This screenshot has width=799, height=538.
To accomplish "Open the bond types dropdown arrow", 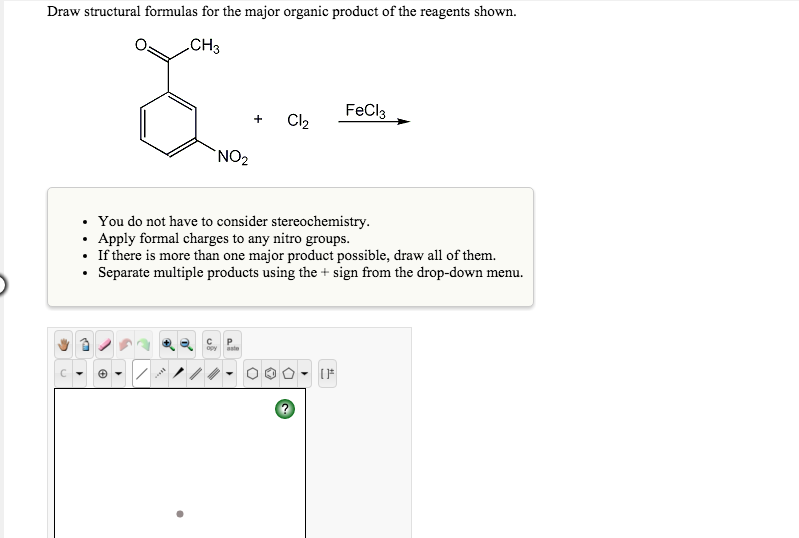I will tap(229, 373).
